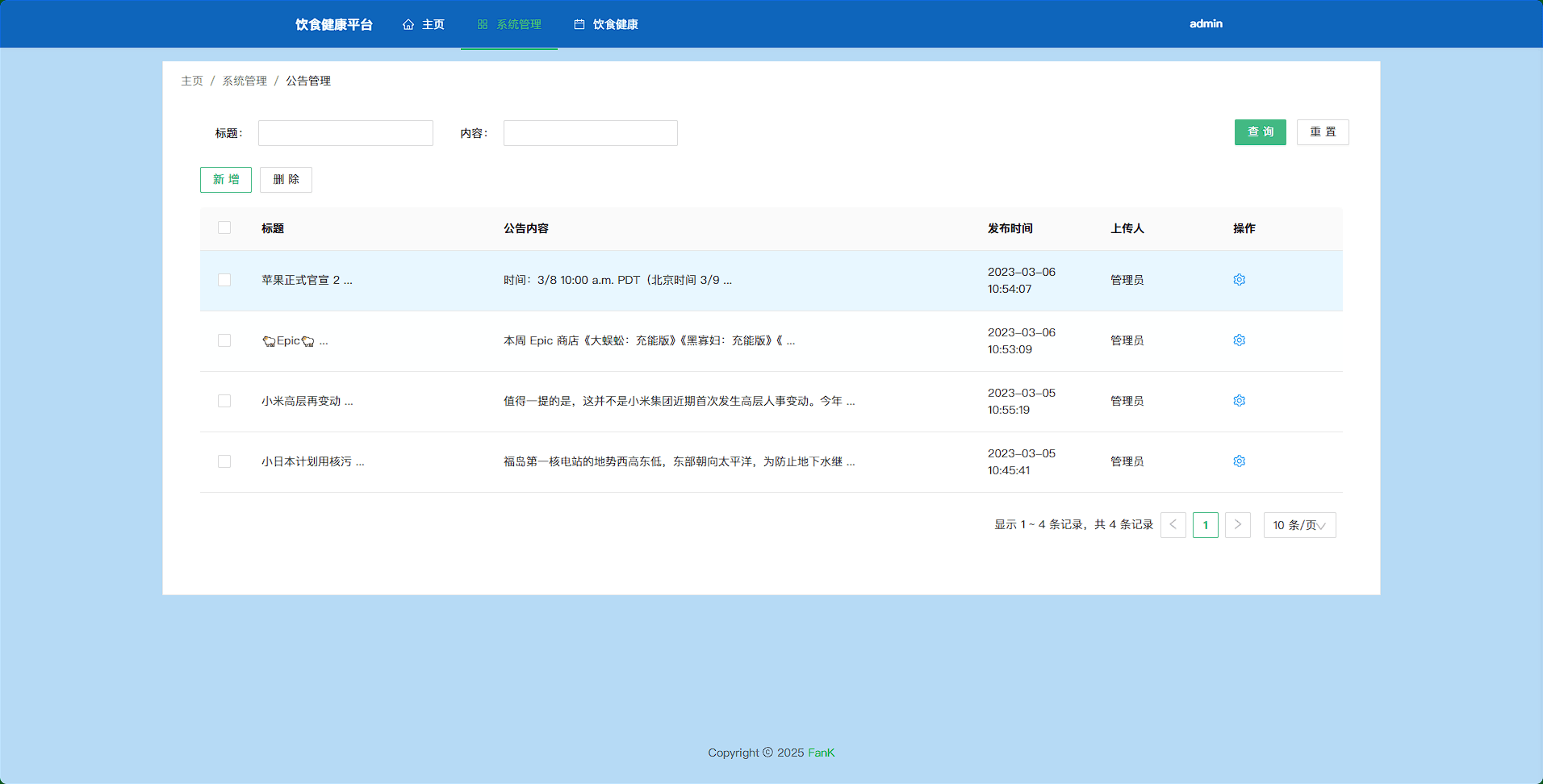Check the box for the 苹果正式官宣 row

[x=224, y=280]
